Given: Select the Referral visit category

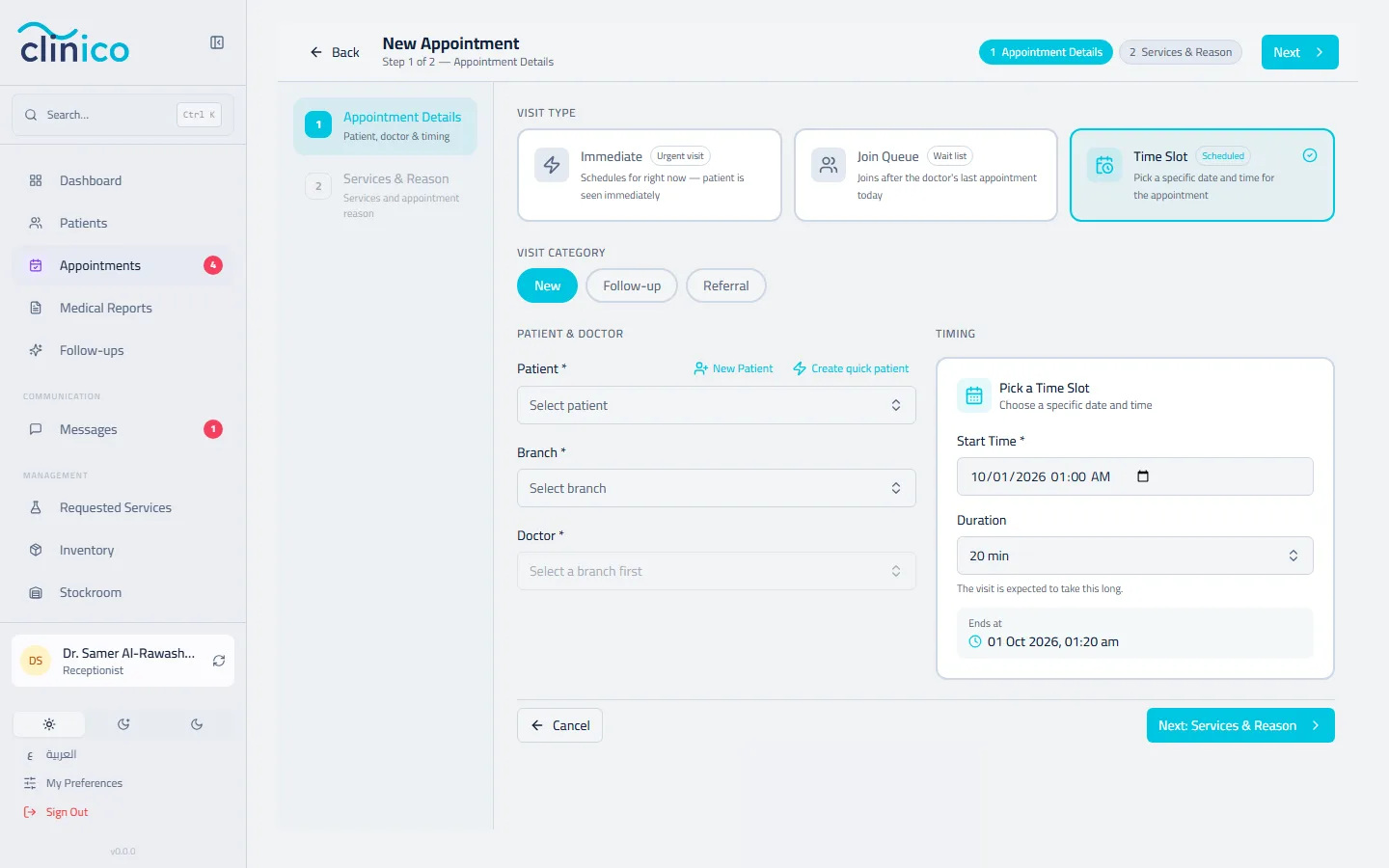Looking at the screenshot, I should (x=725, y=285).
